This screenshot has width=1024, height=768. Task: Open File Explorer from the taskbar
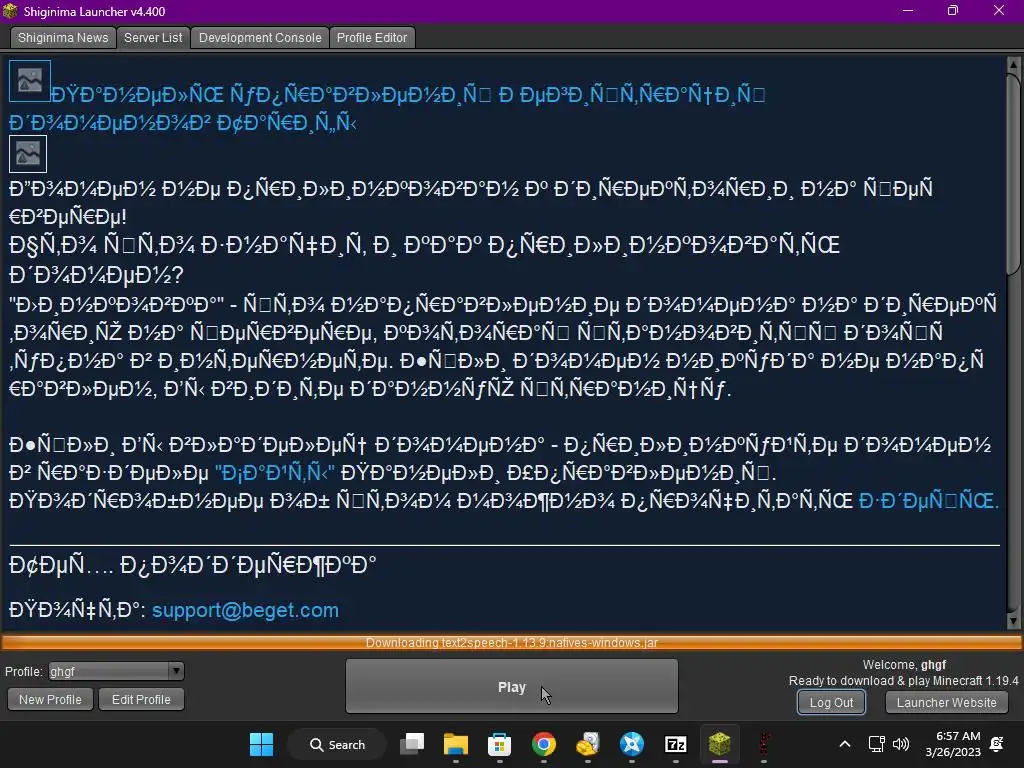click(x=456, y=744)
